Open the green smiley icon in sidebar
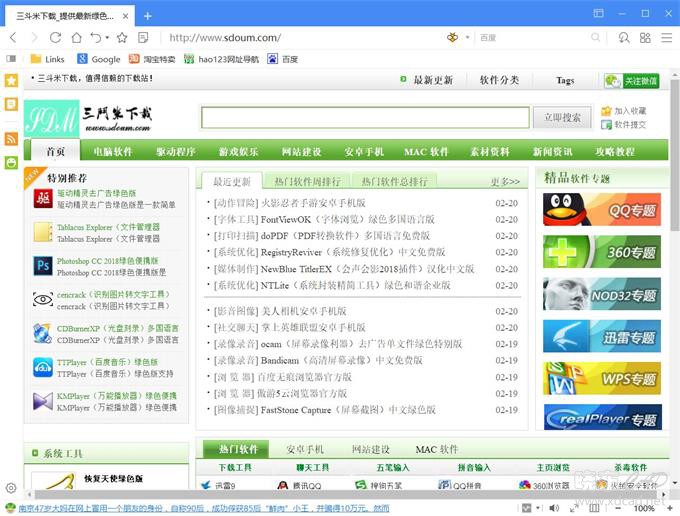Image resolution: width=680 pixels, height=516 pixels. [11, 162]
